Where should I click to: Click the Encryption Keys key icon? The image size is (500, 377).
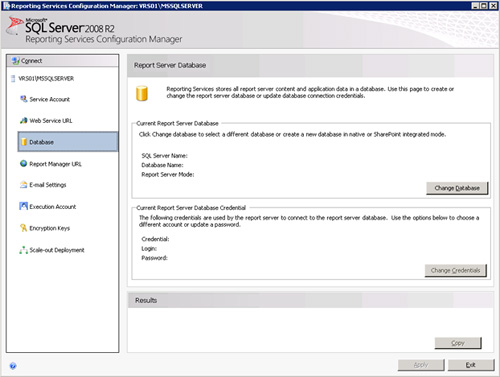[x=23, y=228]
